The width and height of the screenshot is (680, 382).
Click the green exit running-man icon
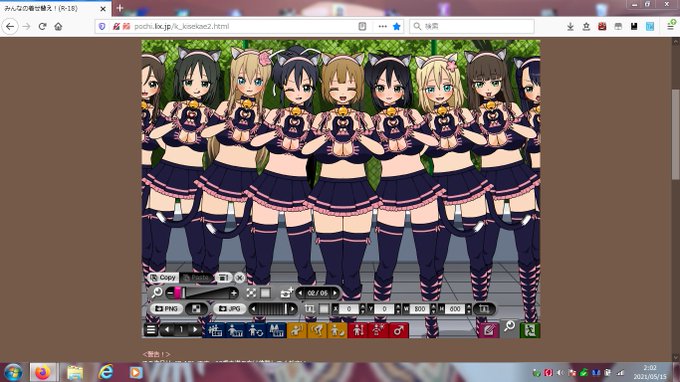pos(530,330)
